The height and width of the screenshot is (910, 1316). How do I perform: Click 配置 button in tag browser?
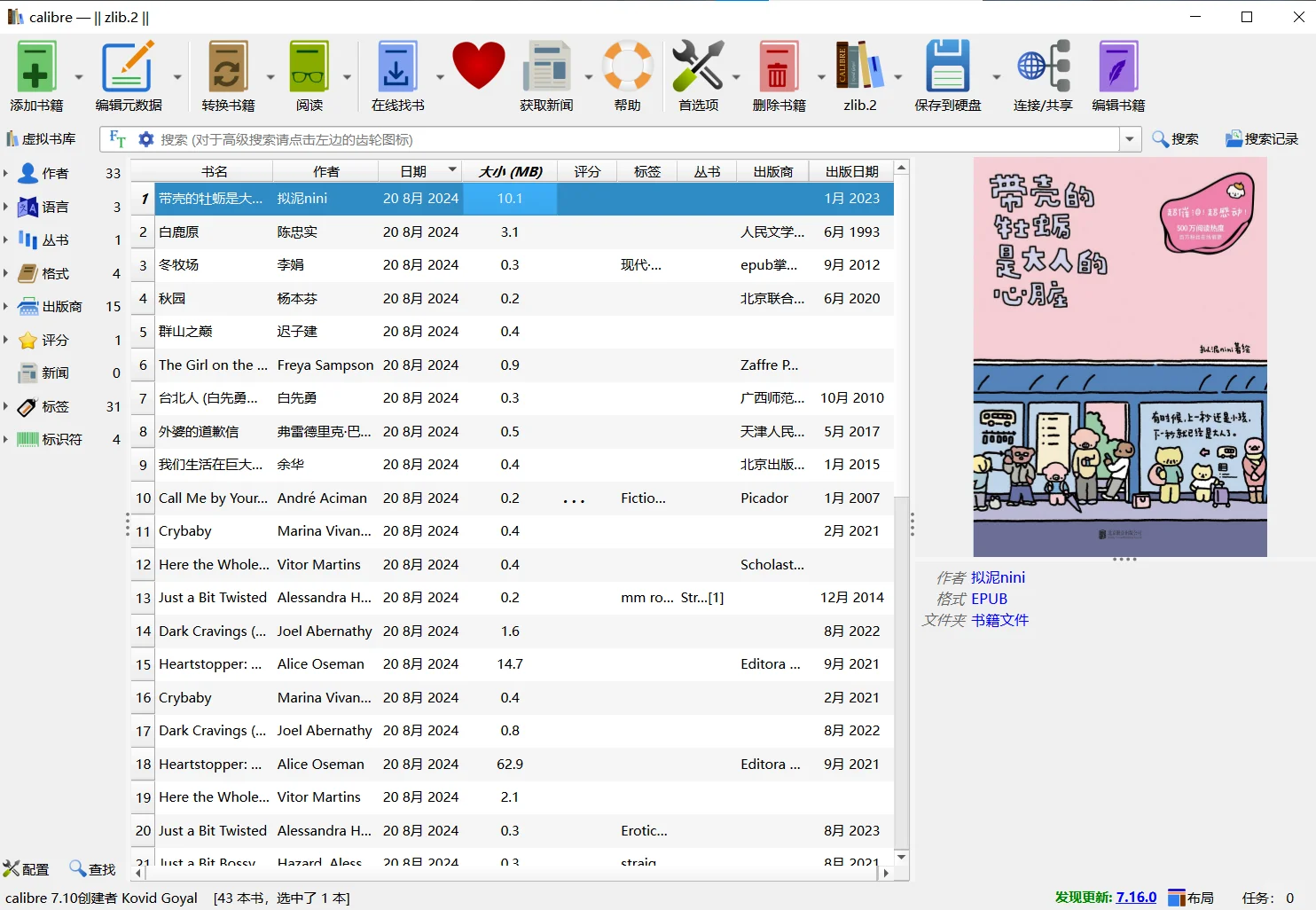point(26,869)
